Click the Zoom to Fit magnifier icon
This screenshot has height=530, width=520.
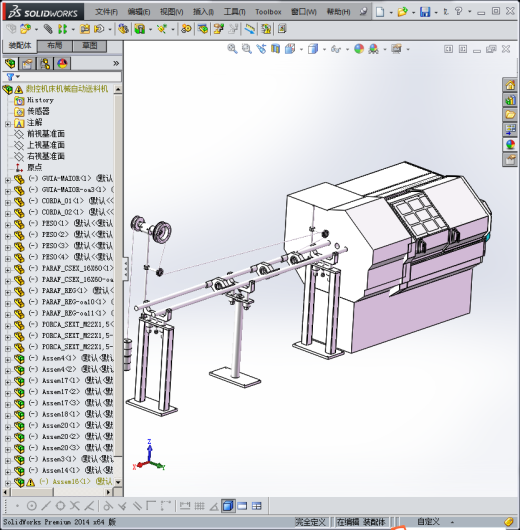click(232, 49)
